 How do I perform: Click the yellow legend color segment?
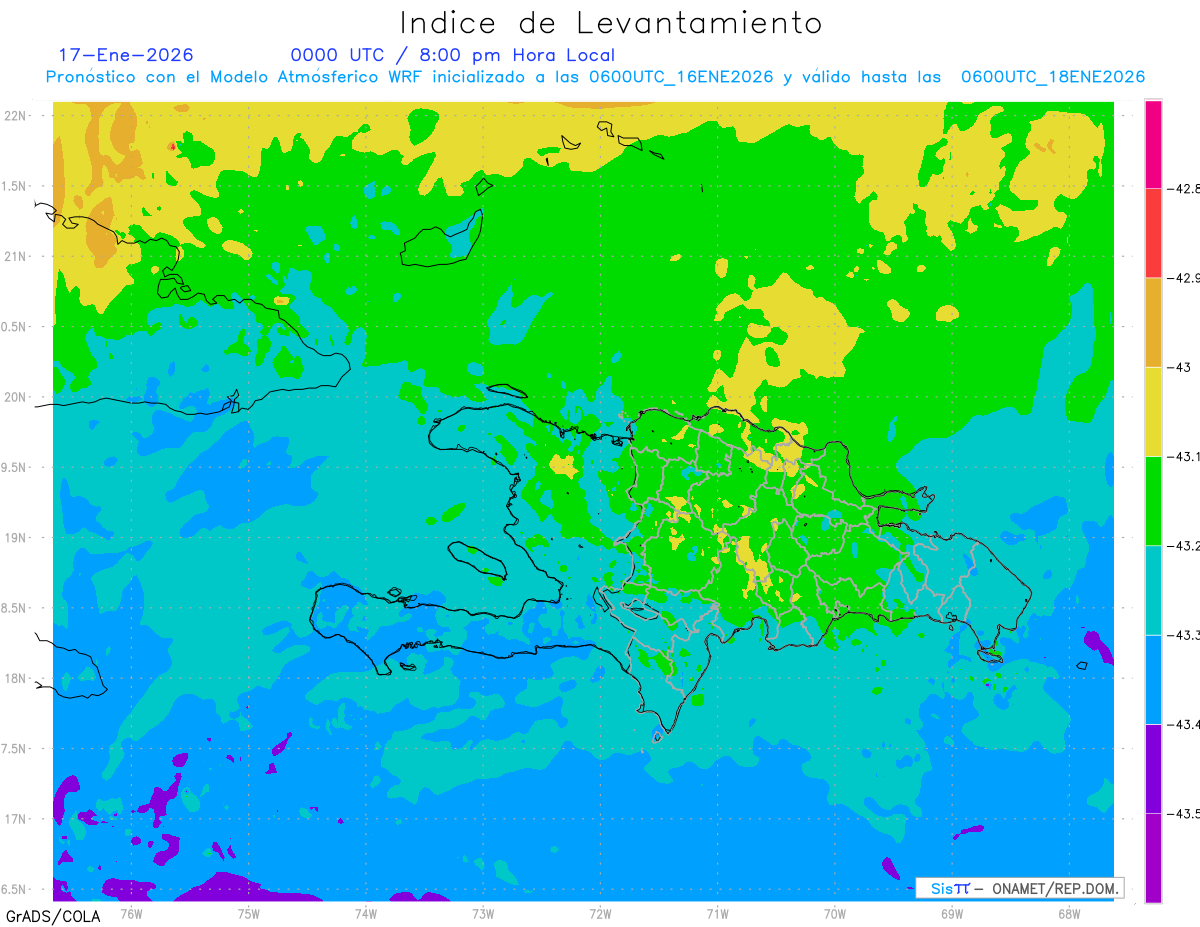coord(1153,411)
